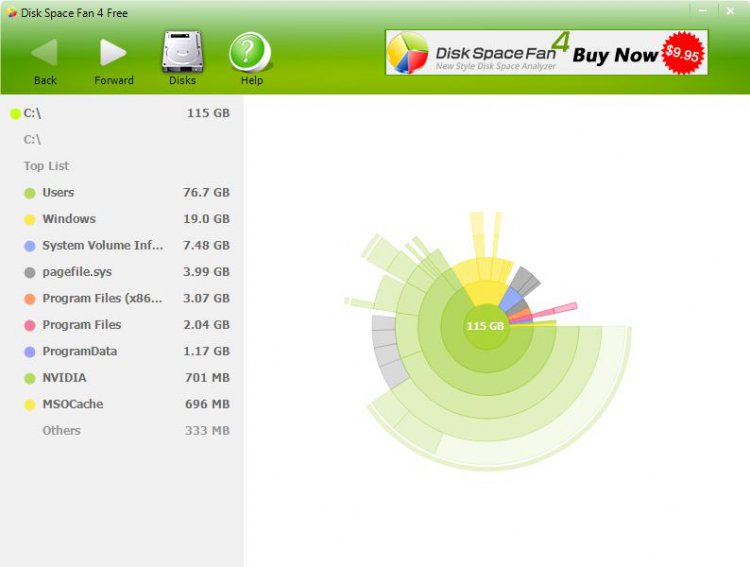750x567 pixels.
Task: Click the Top List heading
Action: (x=46, y=166)
